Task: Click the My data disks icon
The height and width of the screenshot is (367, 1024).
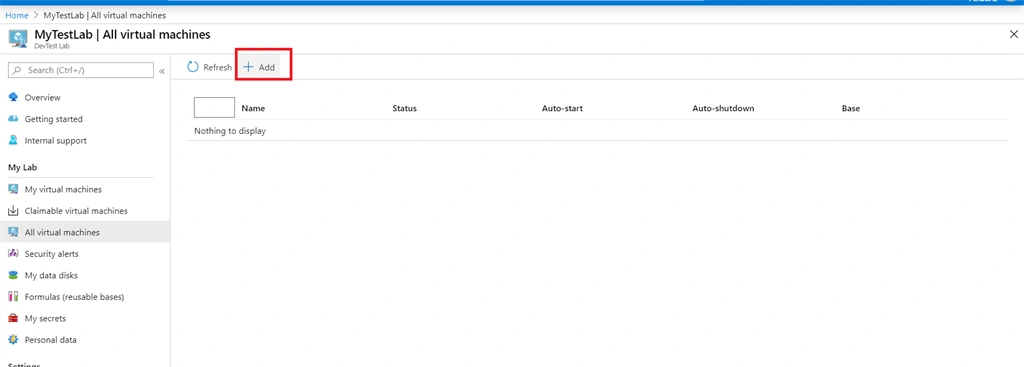Action: tap(13, 275)
